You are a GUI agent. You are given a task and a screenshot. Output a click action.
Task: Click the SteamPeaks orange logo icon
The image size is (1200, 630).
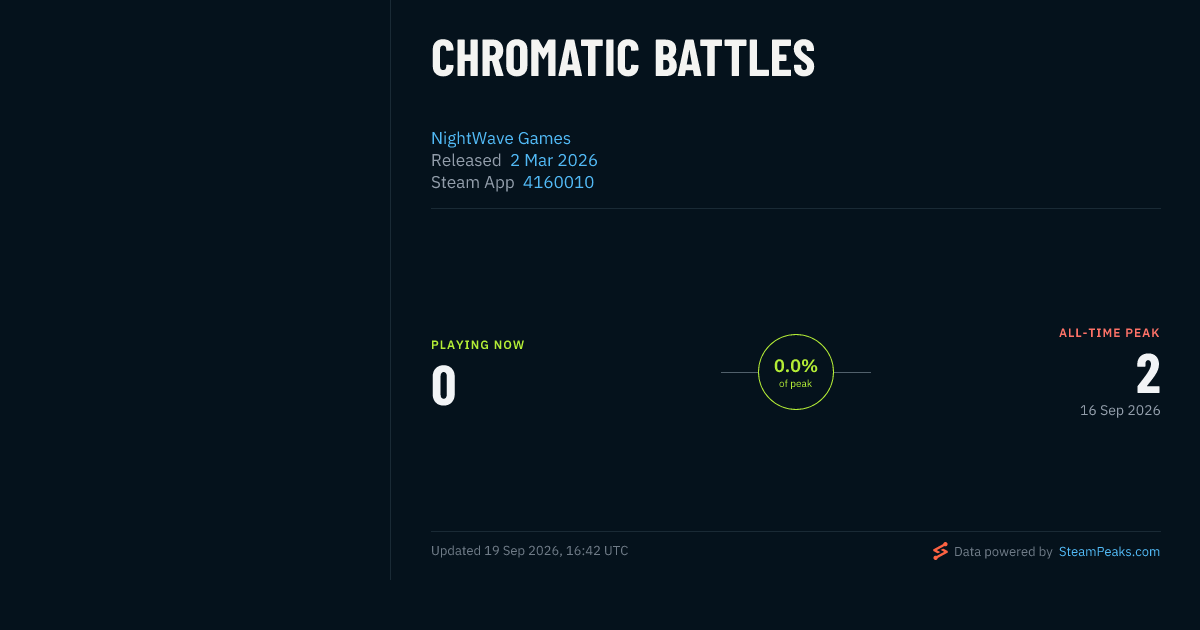(940, 551)
